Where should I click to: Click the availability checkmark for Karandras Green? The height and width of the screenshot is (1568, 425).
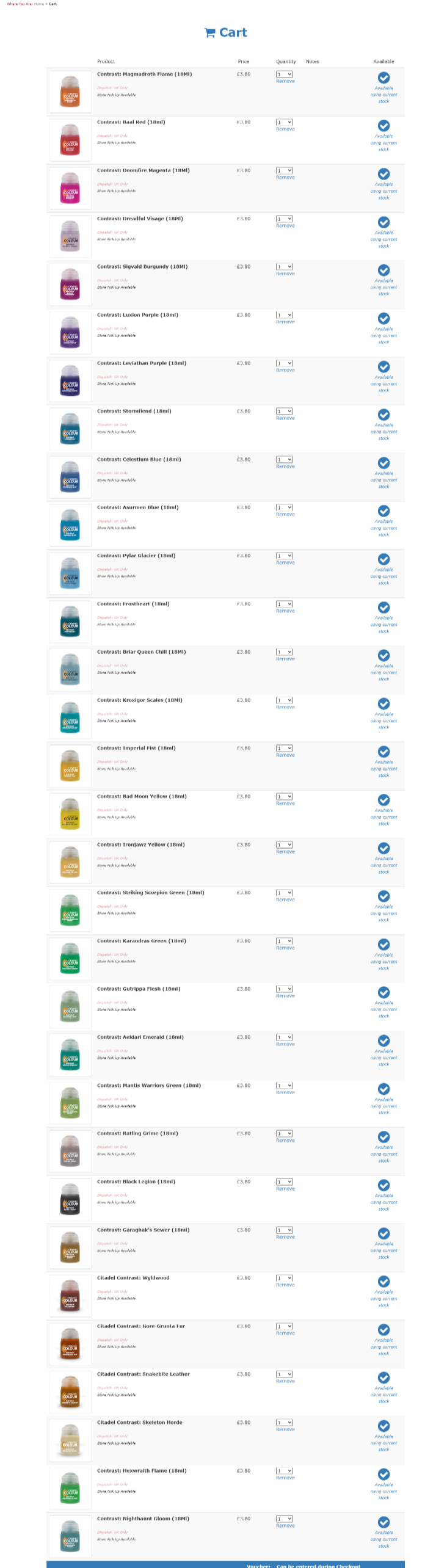tap(383, 944)
